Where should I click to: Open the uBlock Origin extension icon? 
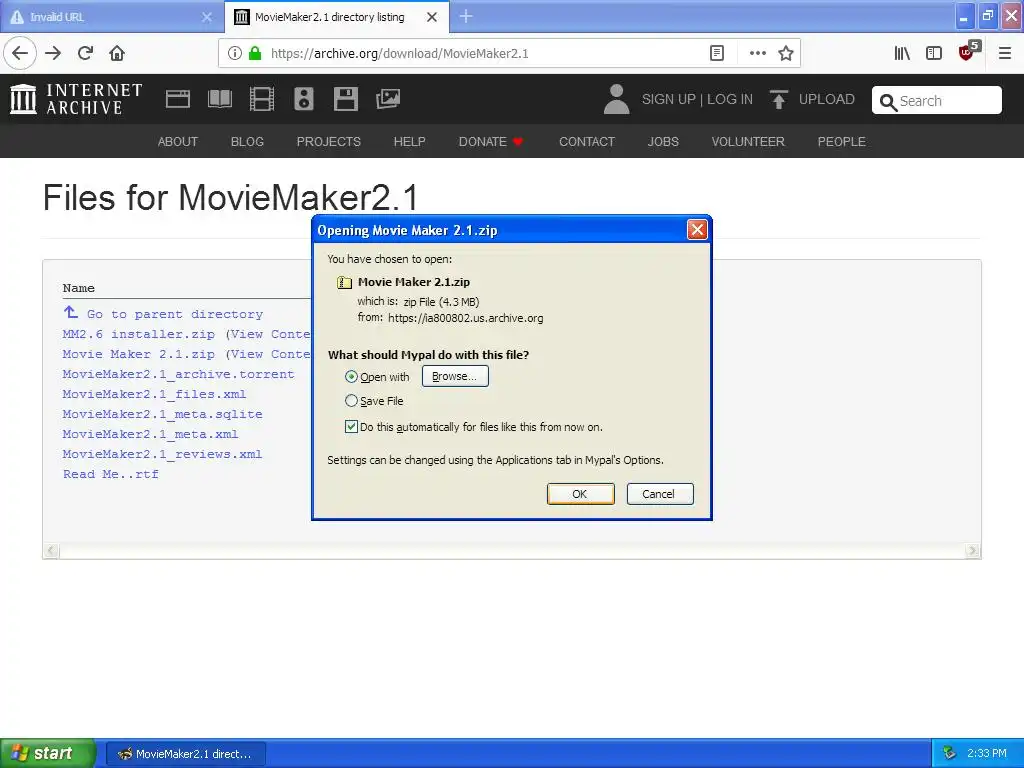click(968, 52)
